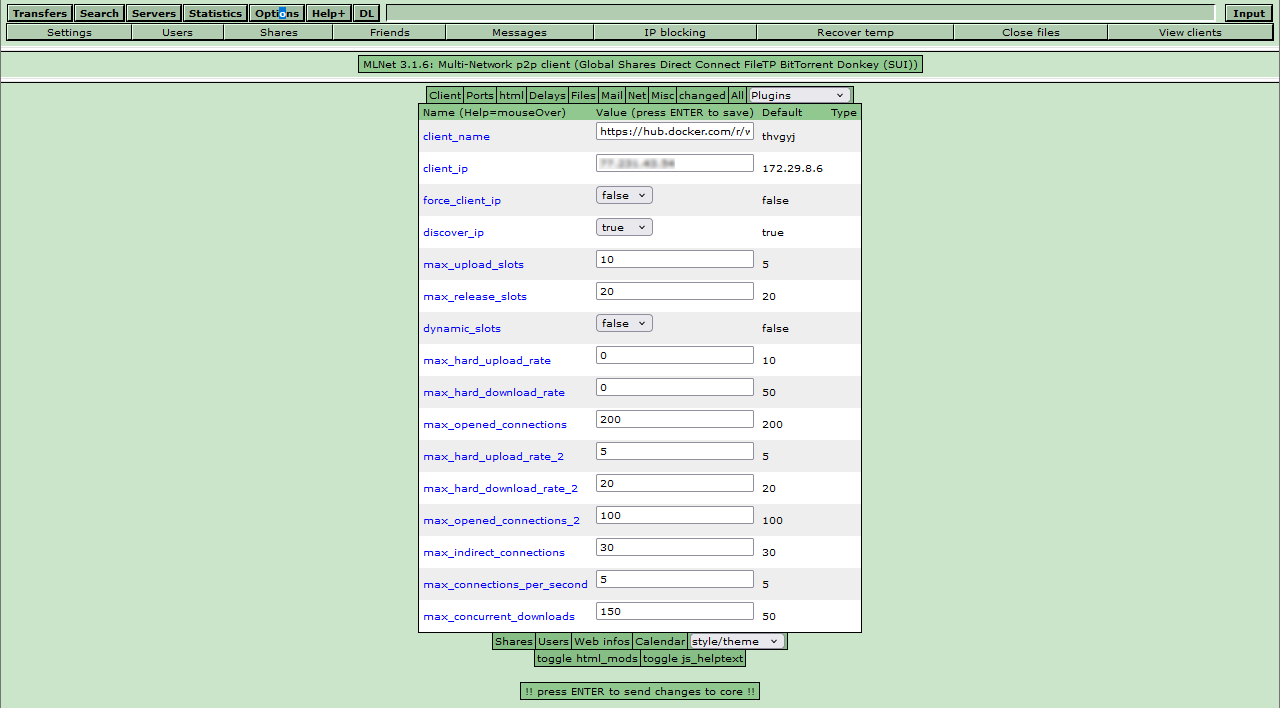Open the force_client_ip dropdown
The image size is (1280, 708).
click(624, 196)
